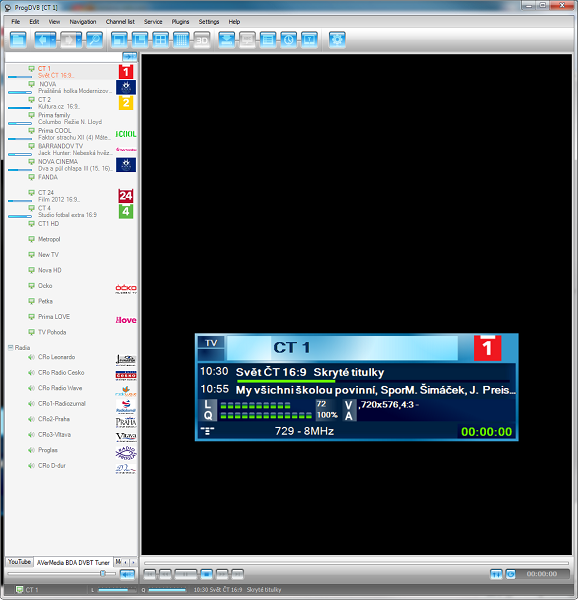This screenshot has height=600, width=579.
Task: Click the skip-to-start playback button
Action: (x=150, y=574)
